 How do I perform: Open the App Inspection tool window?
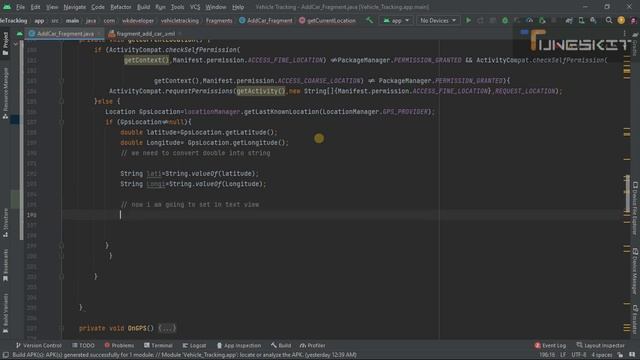[x=239, y=345]
